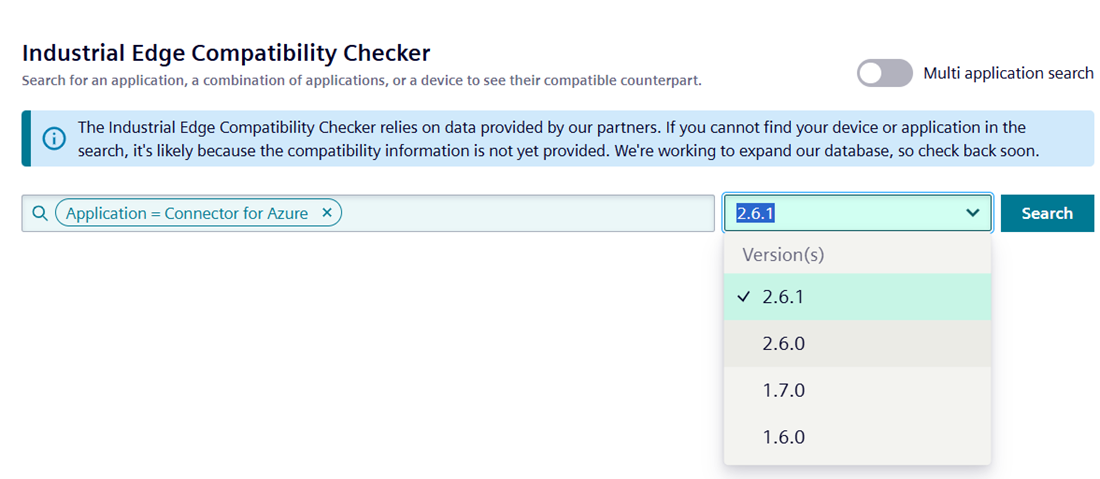Click the info banner about partner data

pyautogui.click(x=558, y=138)
